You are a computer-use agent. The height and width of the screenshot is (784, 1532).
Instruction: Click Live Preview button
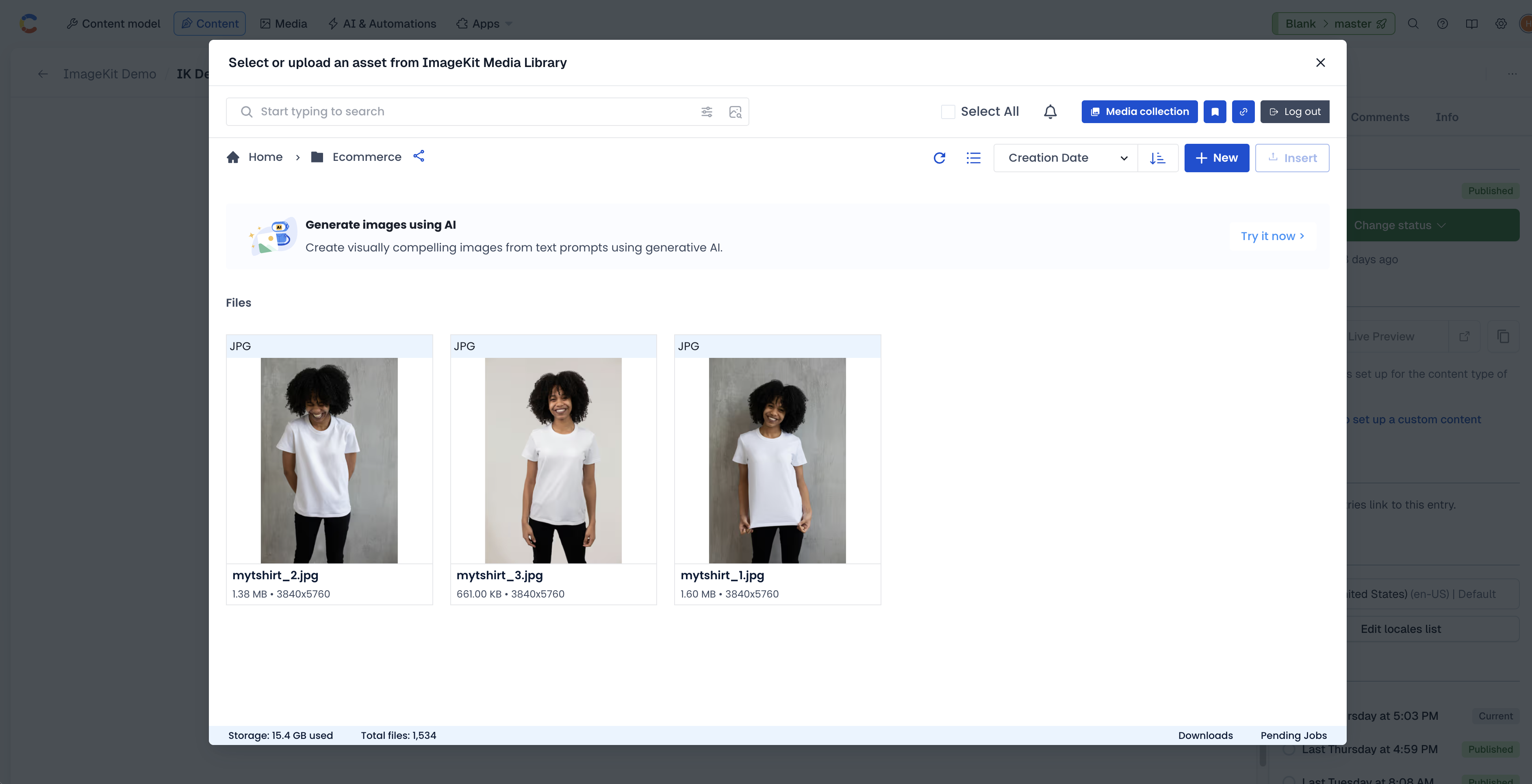point(1395,336)
